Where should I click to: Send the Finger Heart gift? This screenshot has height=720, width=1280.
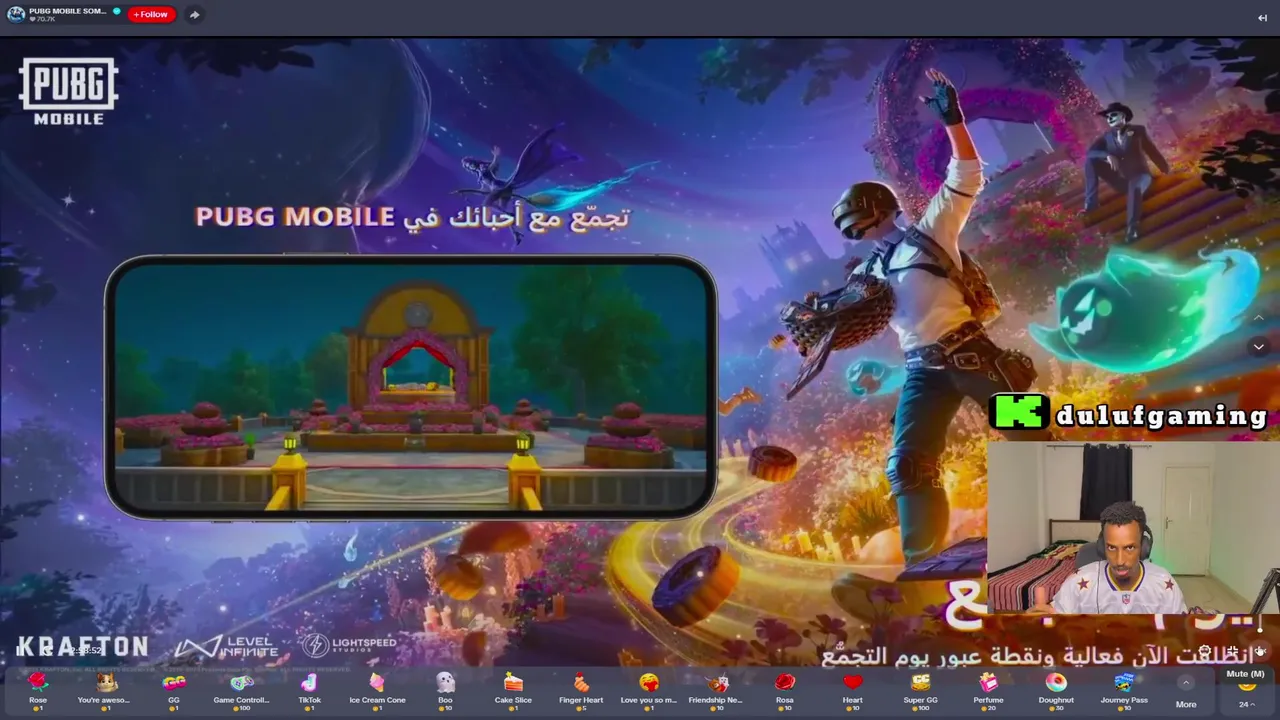point(581,690)
